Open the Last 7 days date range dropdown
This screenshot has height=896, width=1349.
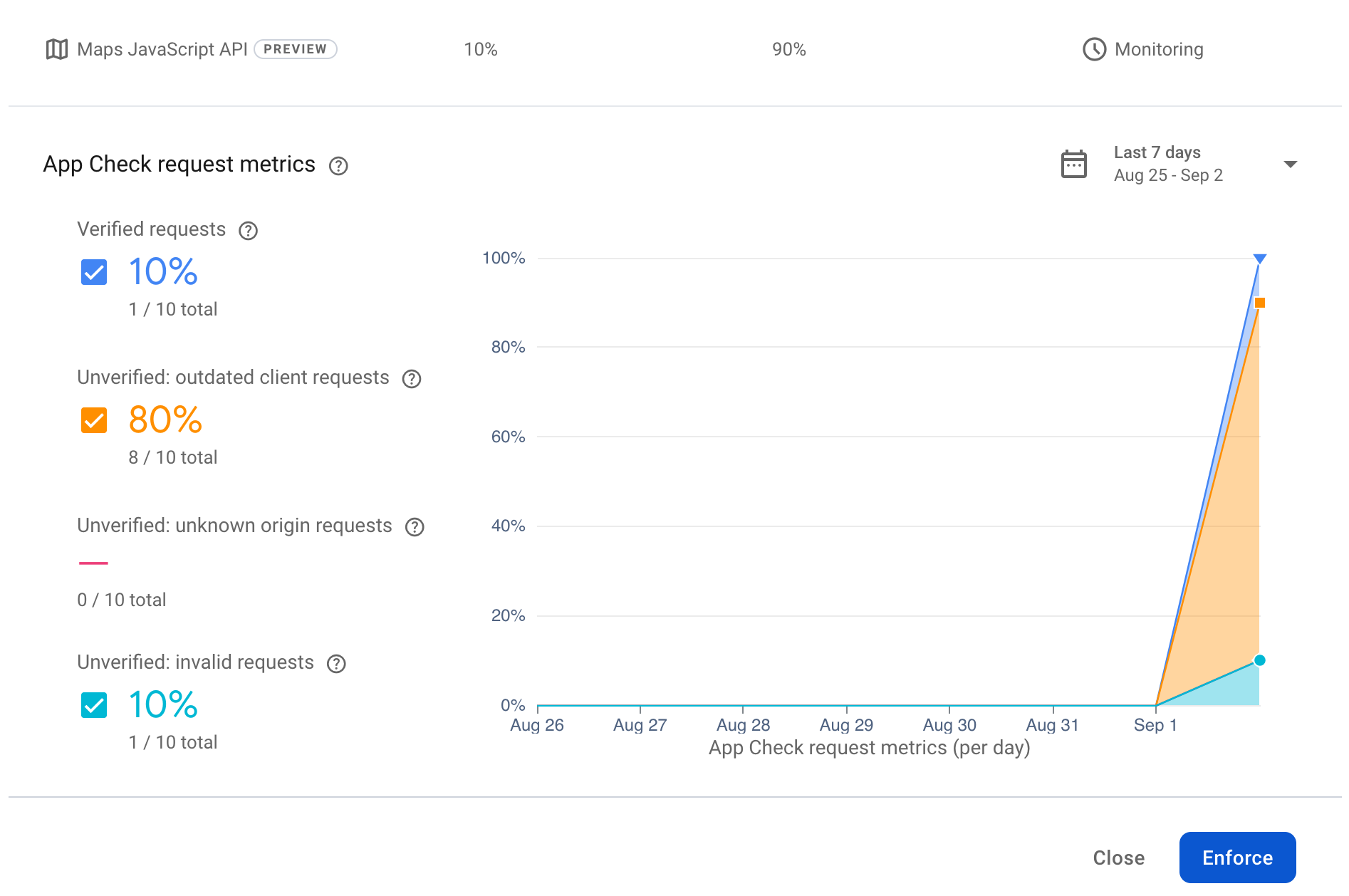coord(1168,163)
